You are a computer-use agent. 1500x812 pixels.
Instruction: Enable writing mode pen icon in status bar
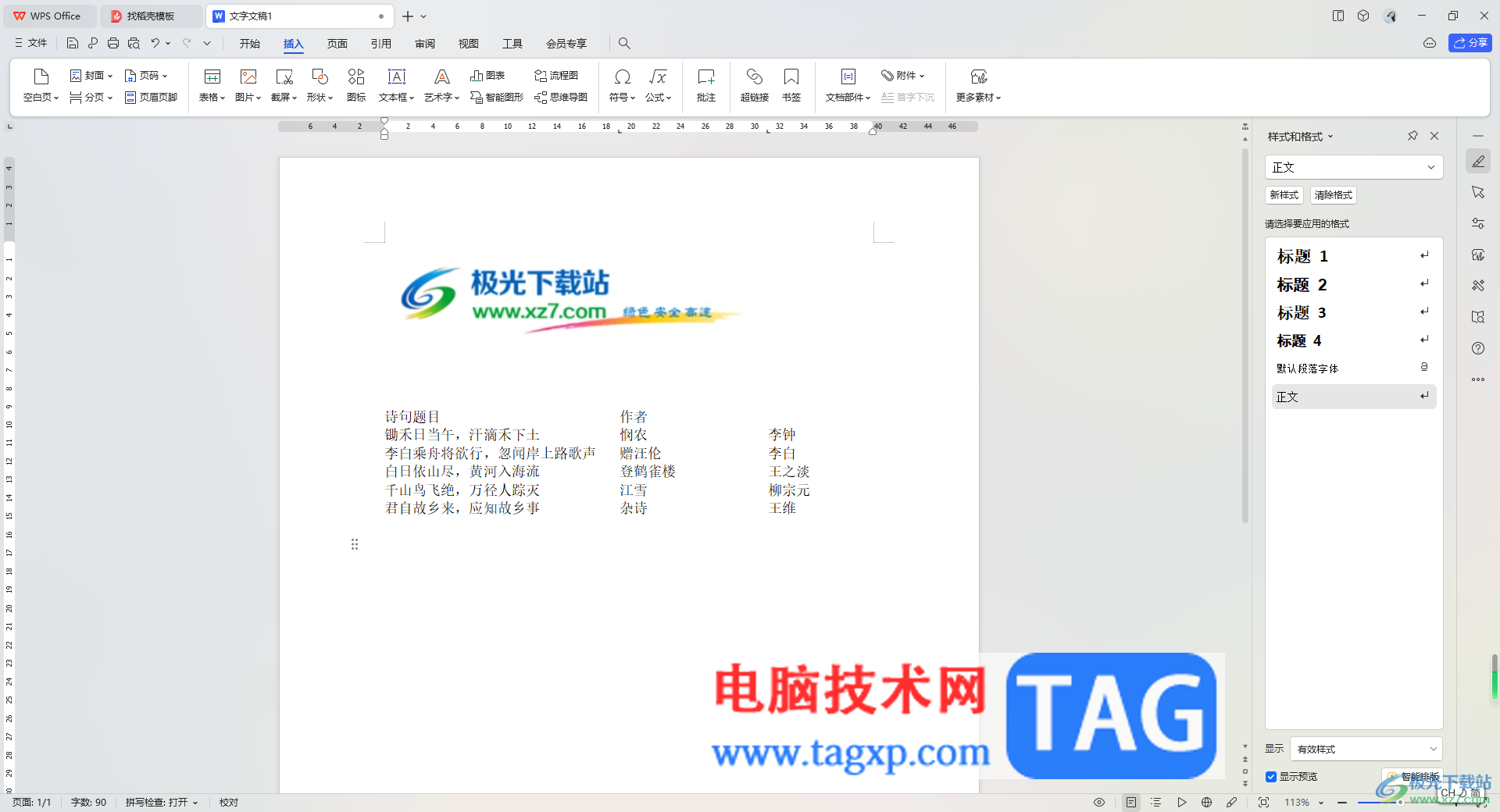pos(1232,803)
